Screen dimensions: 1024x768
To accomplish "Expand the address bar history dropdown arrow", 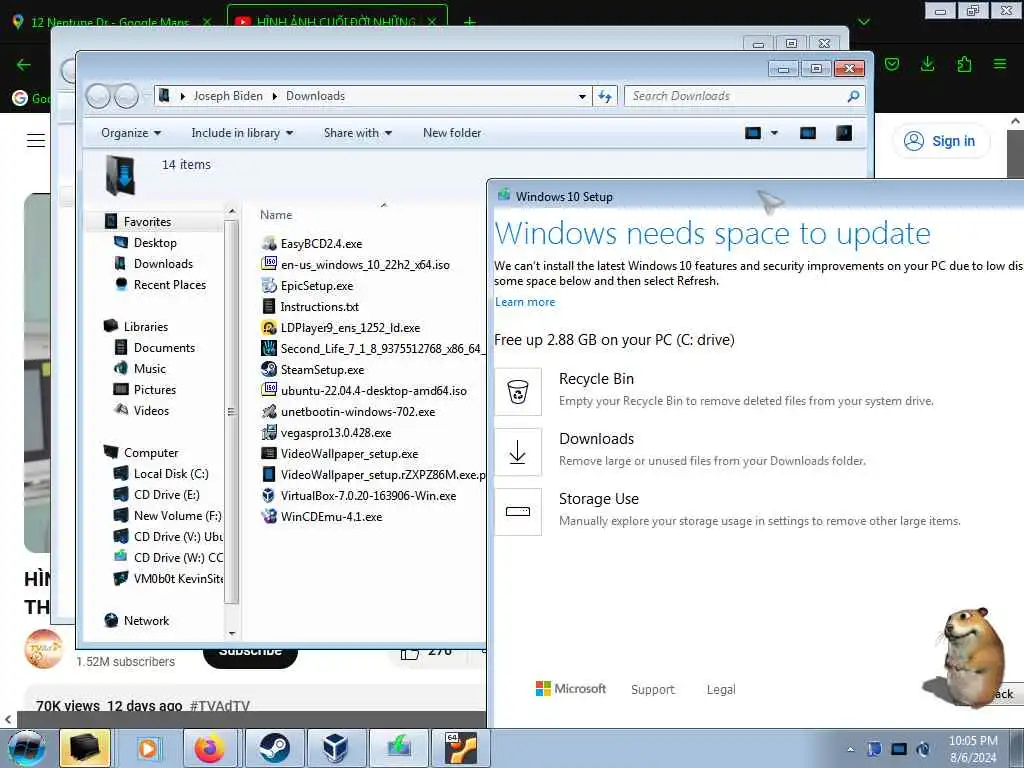I will click(582, 97).
